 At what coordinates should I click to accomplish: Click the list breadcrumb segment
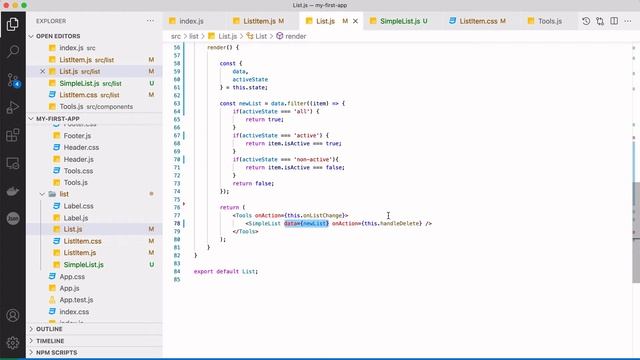(194, 36)
